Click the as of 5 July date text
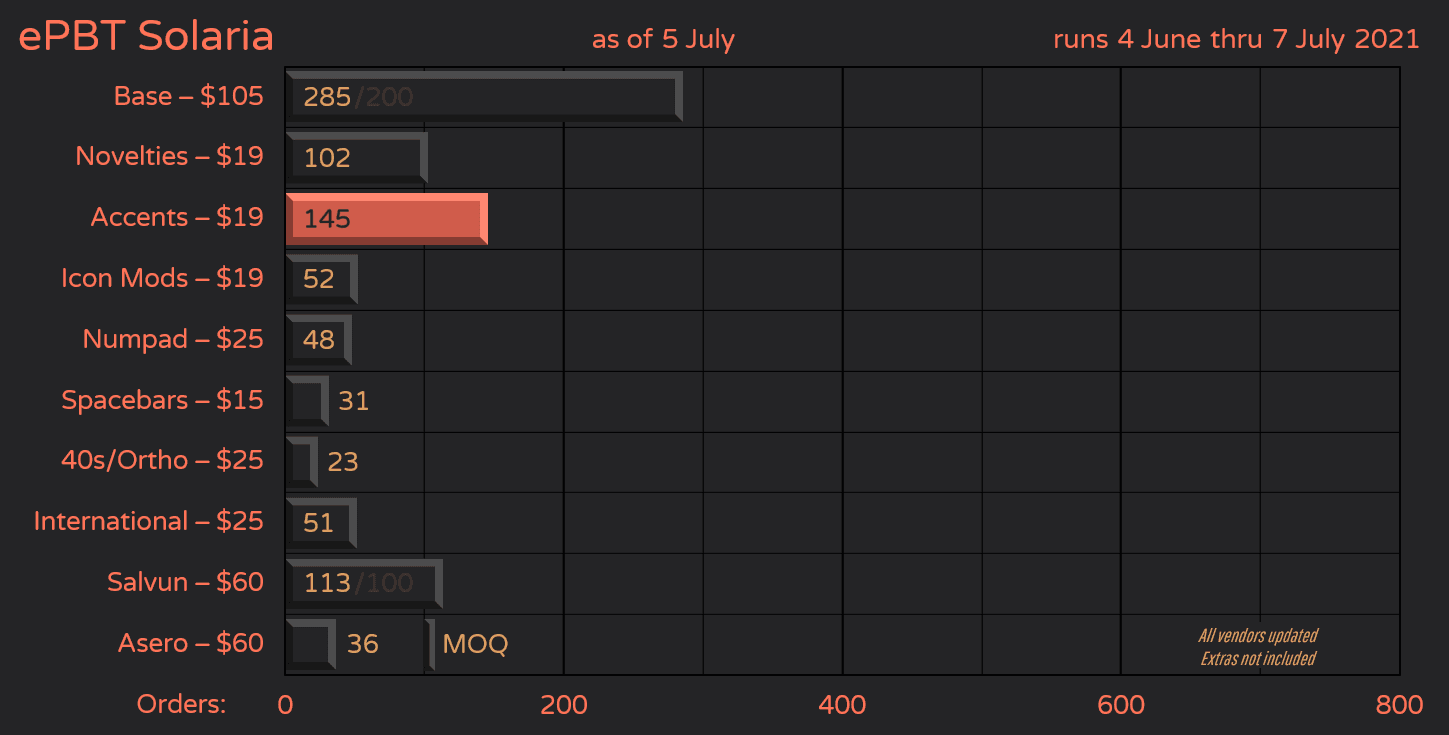Image resolution: width=1449 pixels, height=735 pixels. point(662,40)
